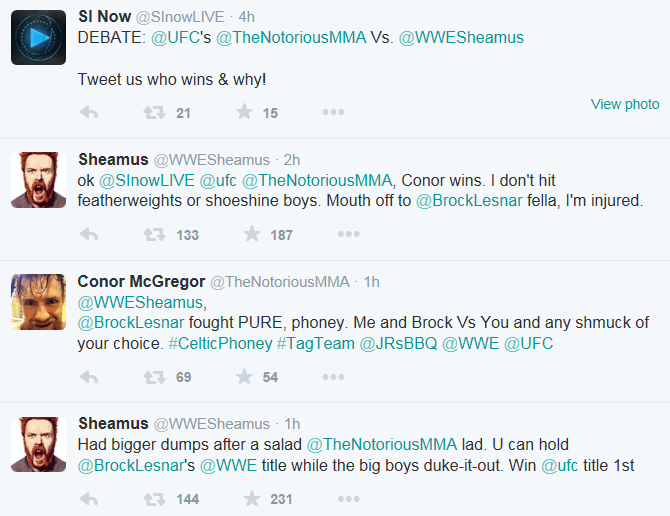
Task: Retweet Conor McGregor's tweet
Action: coord(153,377)
